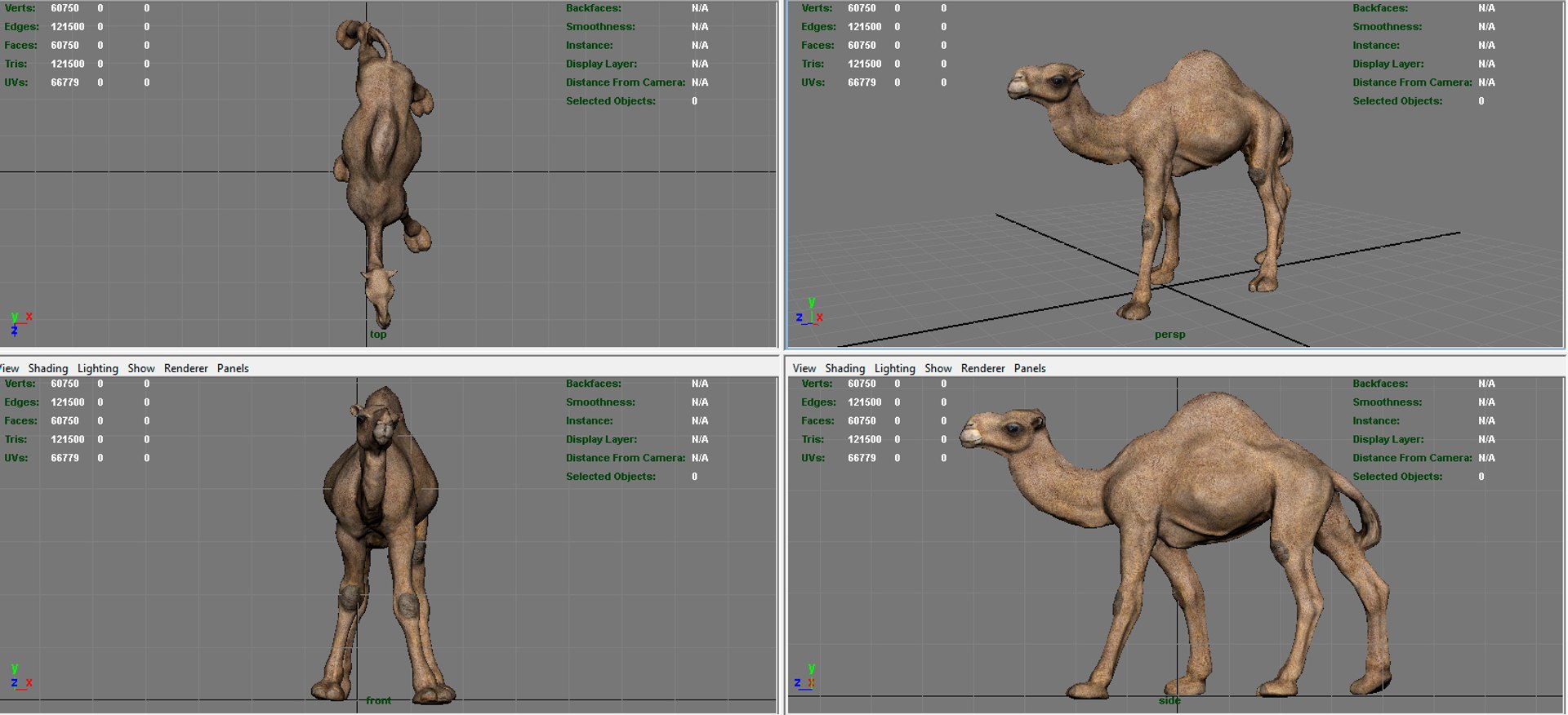Click the axis gizmo in side view

point(806,677)
